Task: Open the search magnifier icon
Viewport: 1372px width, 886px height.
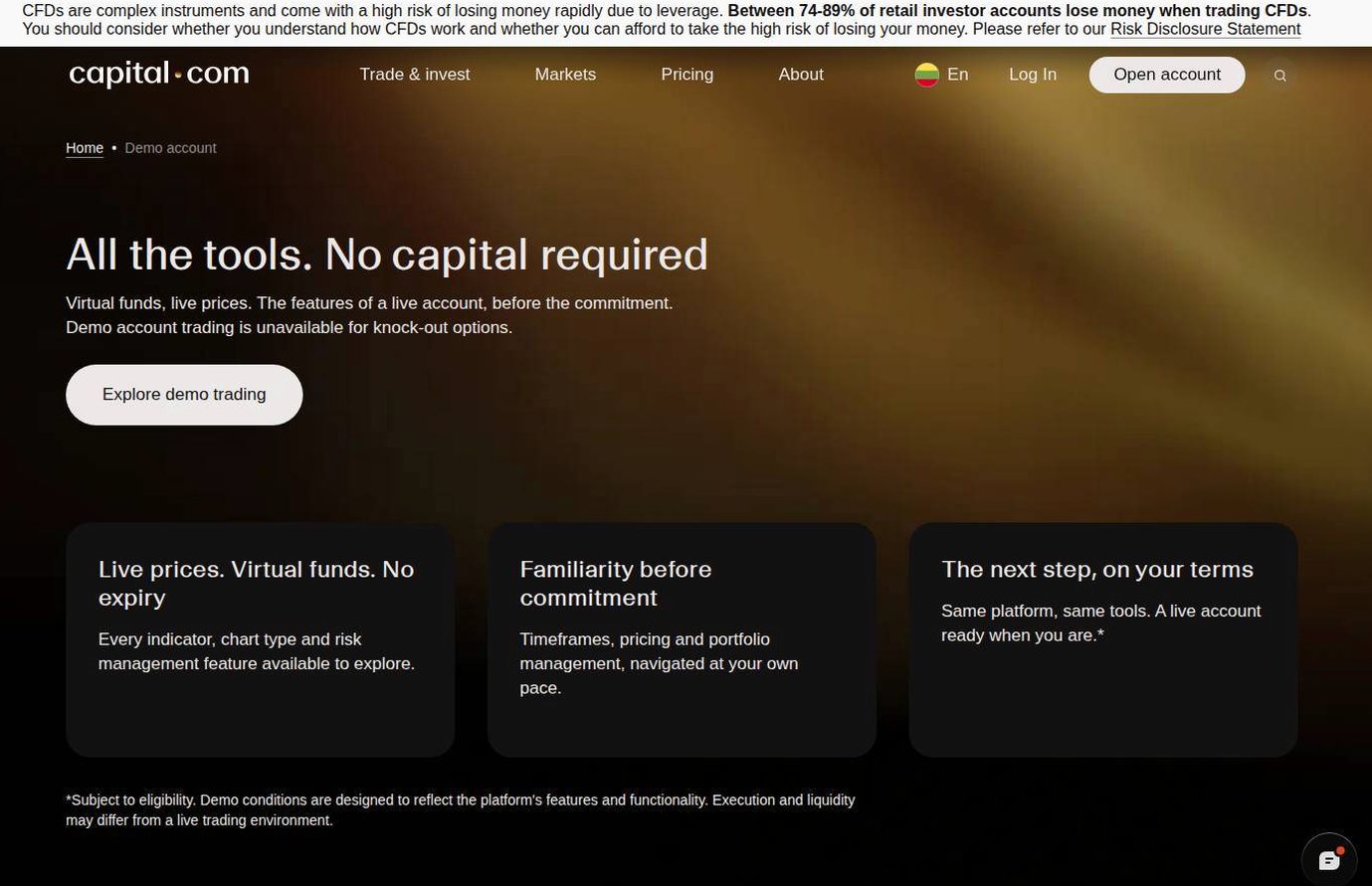Action: 1280,76
